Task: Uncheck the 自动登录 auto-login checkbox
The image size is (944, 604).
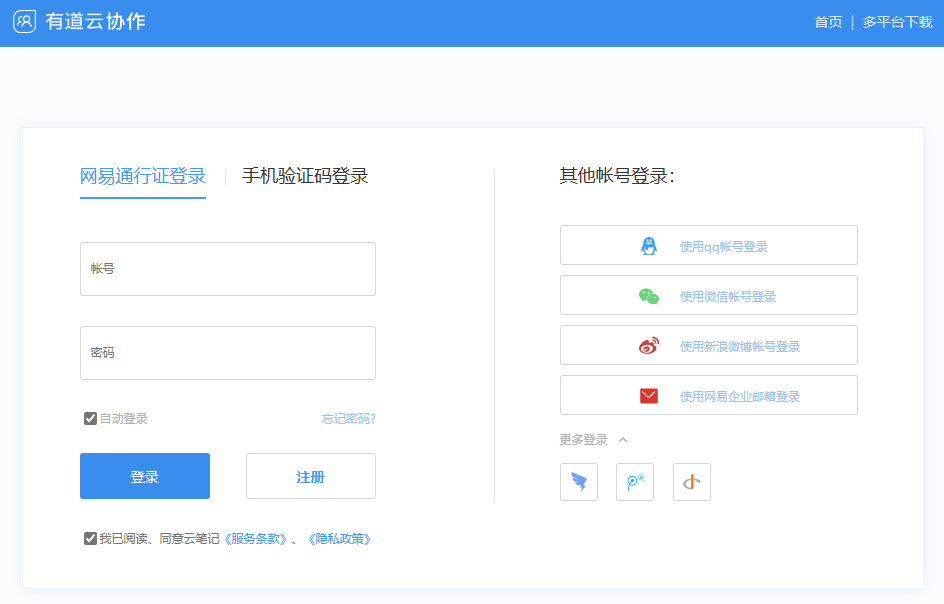Action: [x=89, y=418]
